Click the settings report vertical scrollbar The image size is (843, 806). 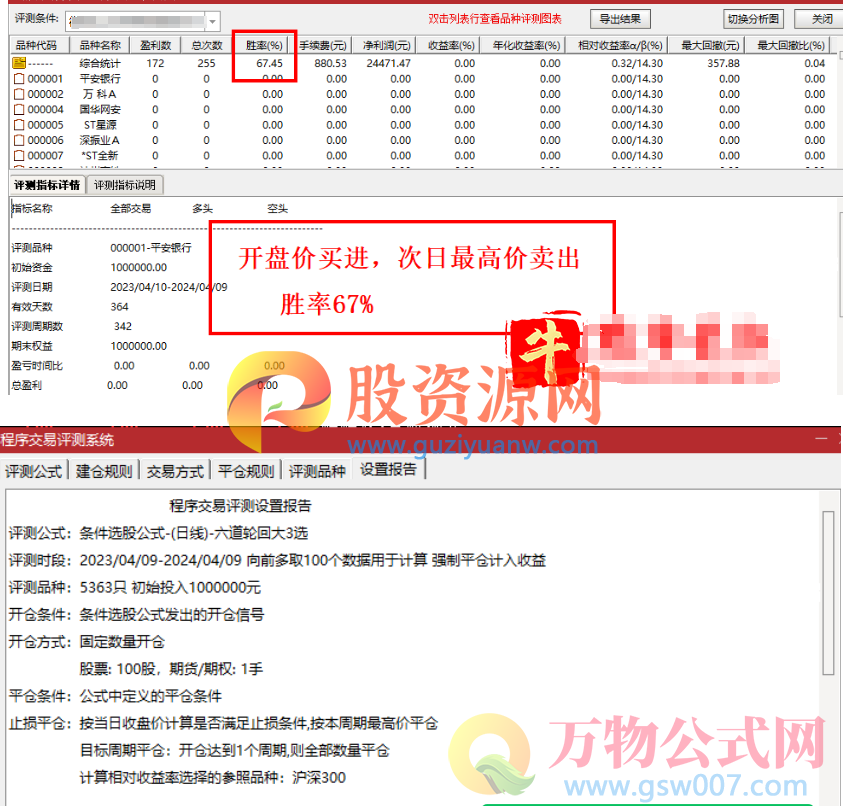tap(828, 593)
